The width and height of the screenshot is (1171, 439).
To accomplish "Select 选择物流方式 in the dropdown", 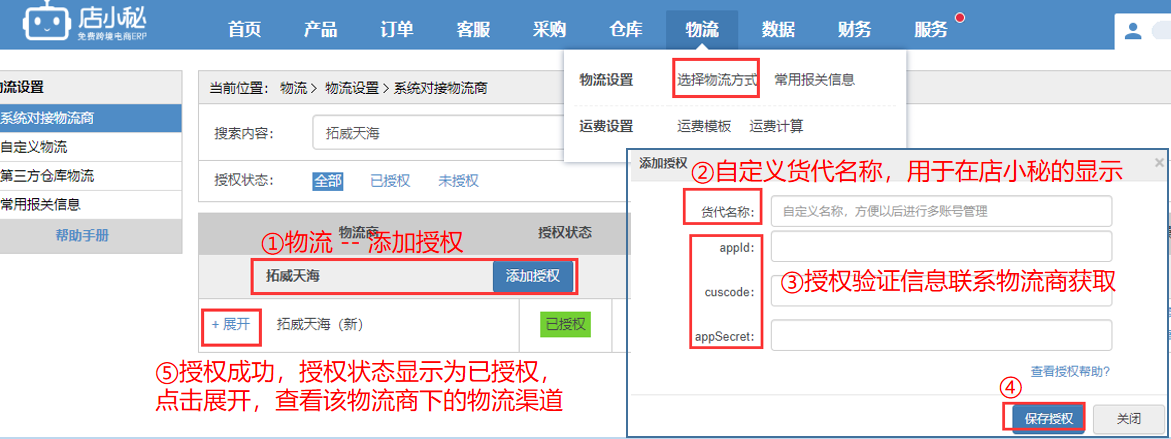I will coord(717,80).
